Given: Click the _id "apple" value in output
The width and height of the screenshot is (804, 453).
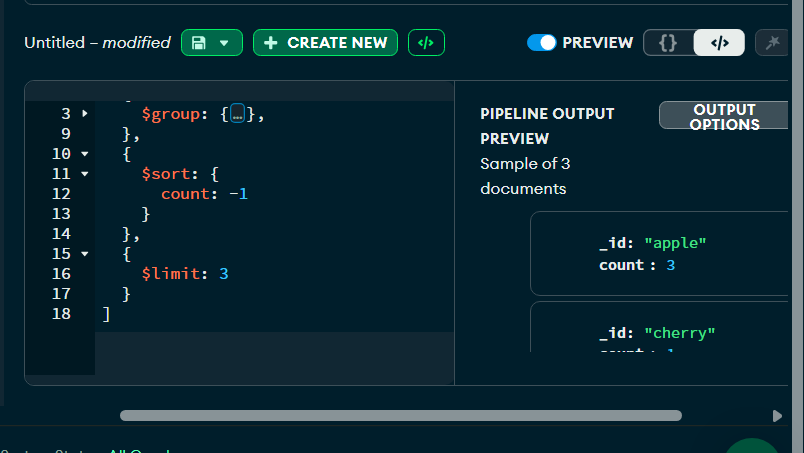Looking at the screenshot, I should click(675, 243).
